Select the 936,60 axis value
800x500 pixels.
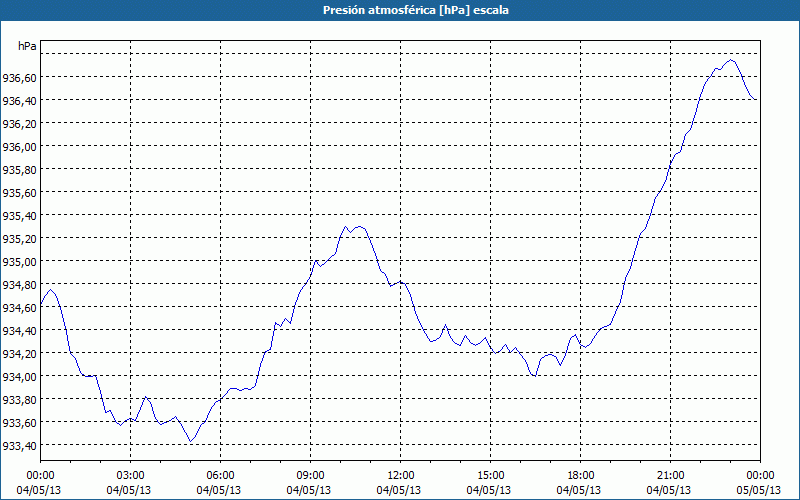(x=19, y=78)
